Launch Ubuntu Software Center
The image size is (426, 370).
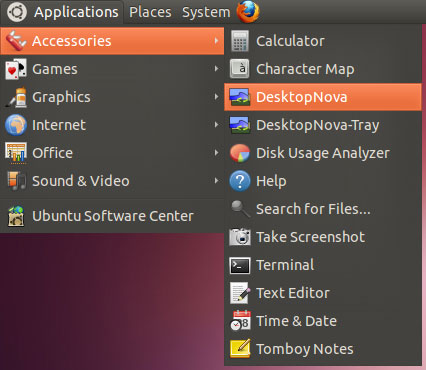click(x=112, y=216)
